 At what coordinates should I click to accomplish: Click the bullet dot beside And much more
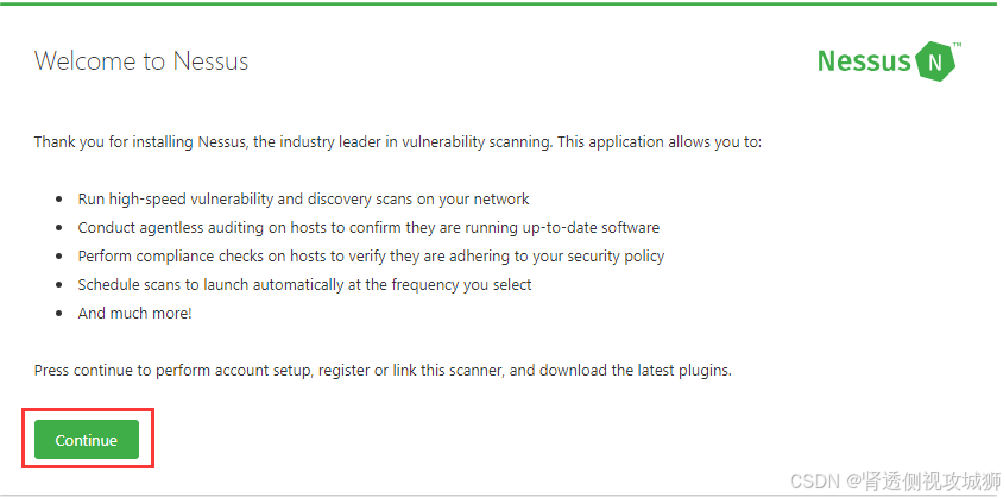tap(60, 314)
